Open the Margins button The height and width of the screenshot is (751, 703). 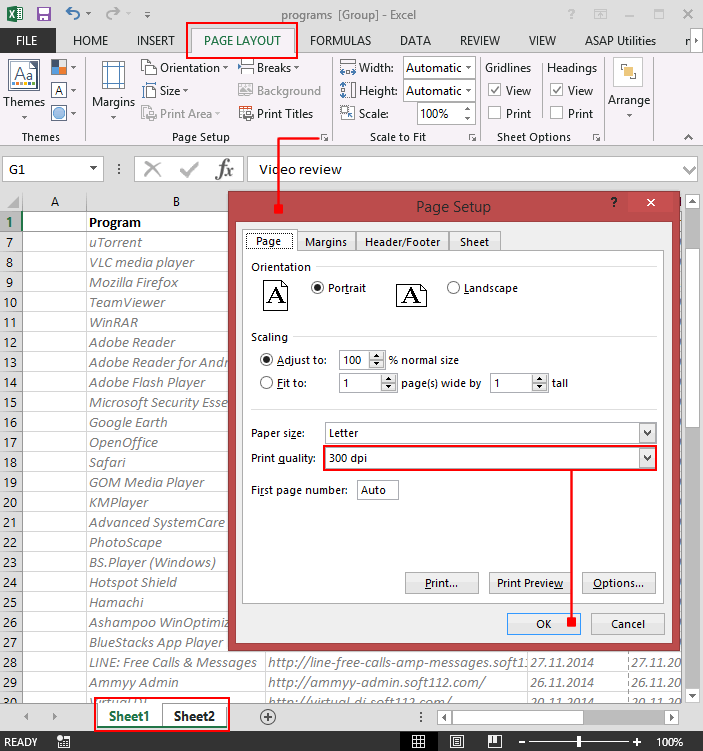point(113,89)
